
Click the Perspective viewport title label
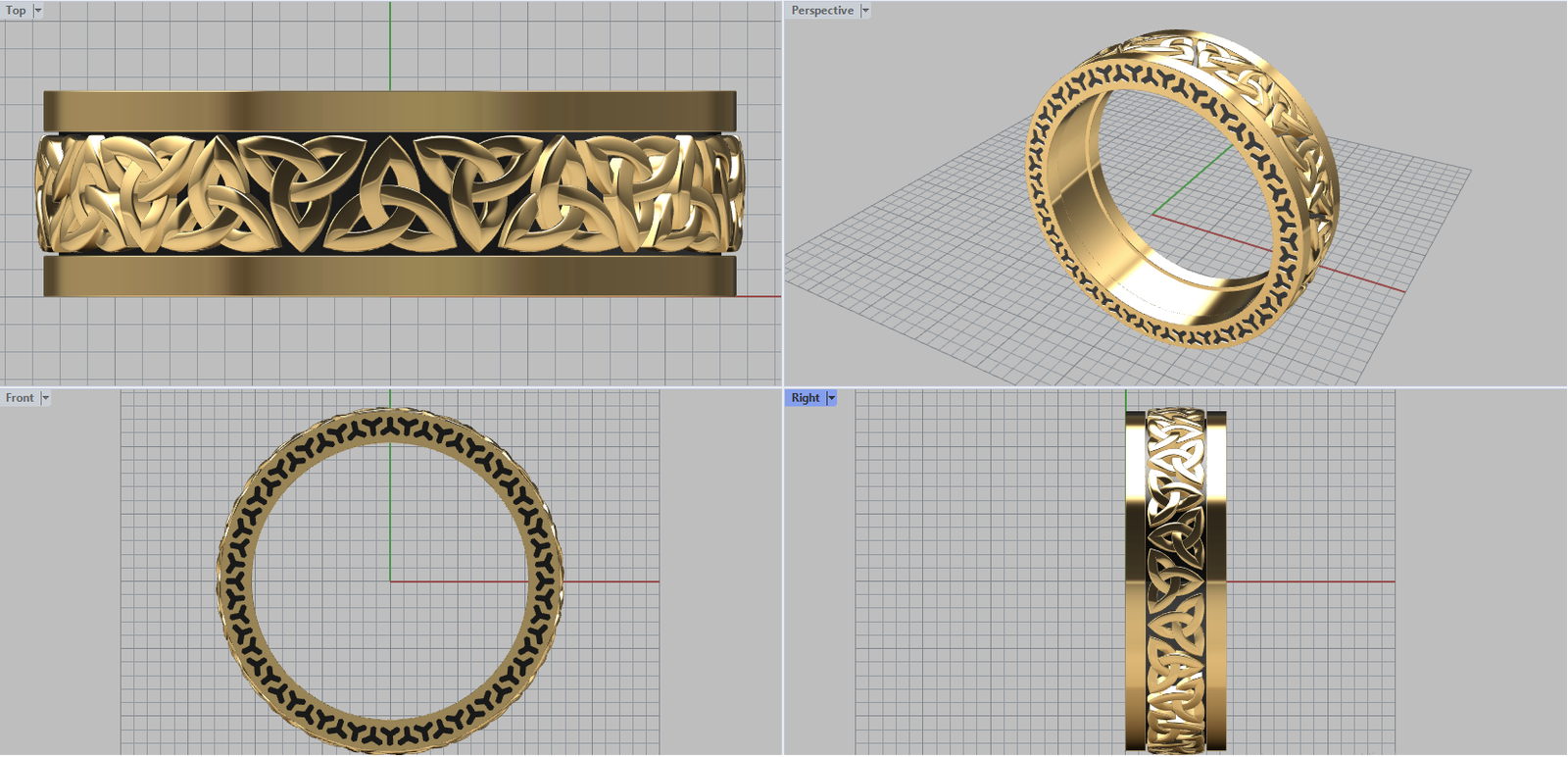[822, 11]
